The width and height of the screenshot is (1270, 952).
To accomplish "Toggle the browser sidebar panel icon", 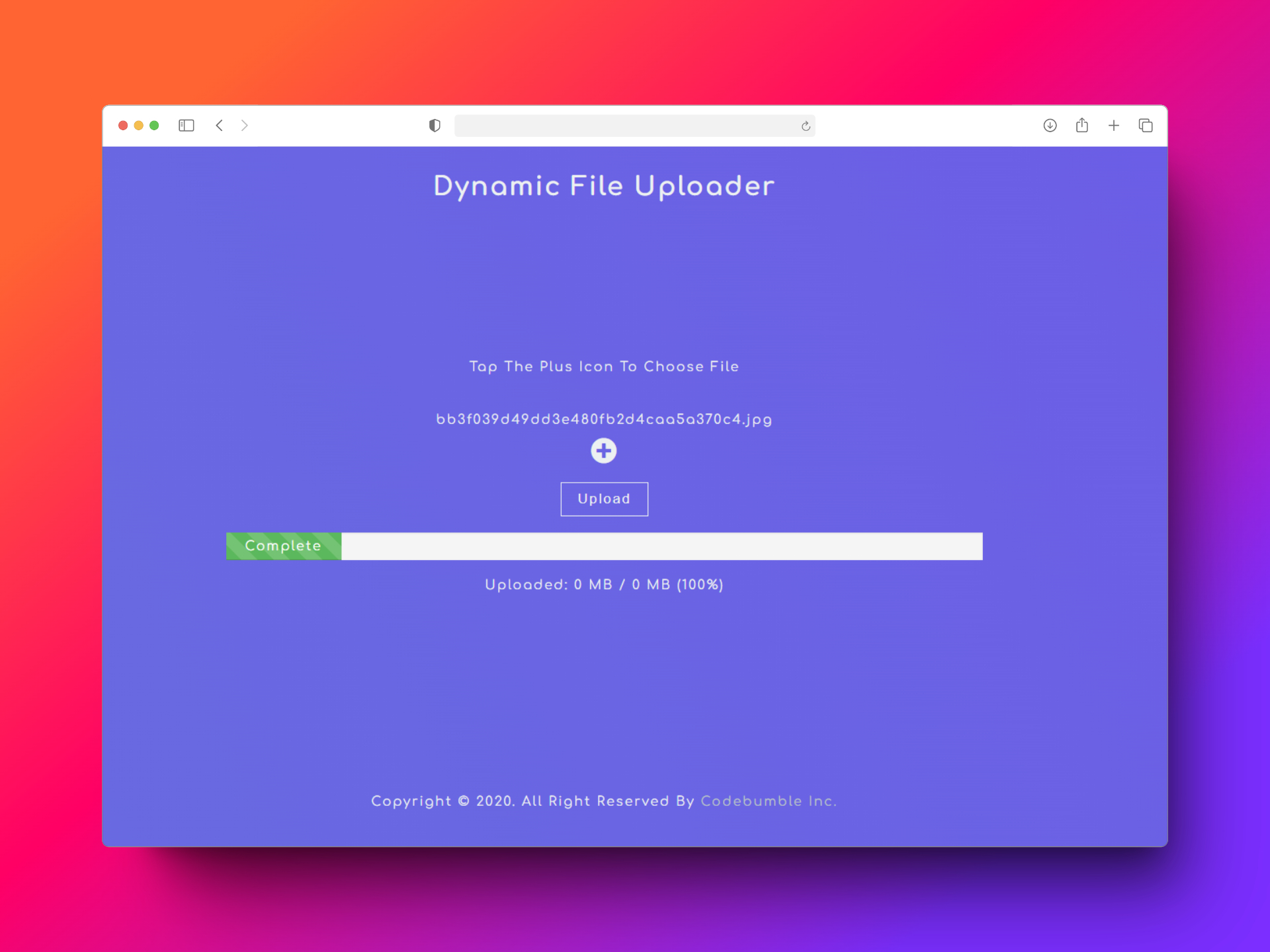I will [x=187, y=126].
